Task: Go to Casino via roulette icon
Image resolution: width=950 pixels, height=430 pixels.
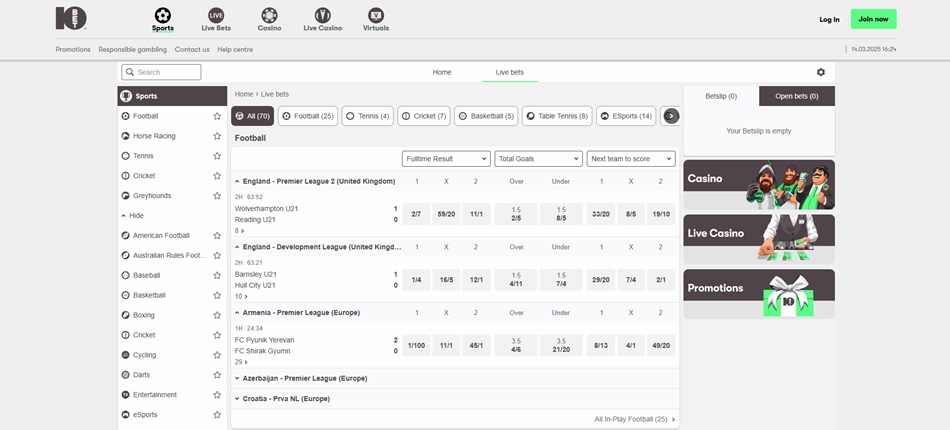Action: tap(268, 15)
